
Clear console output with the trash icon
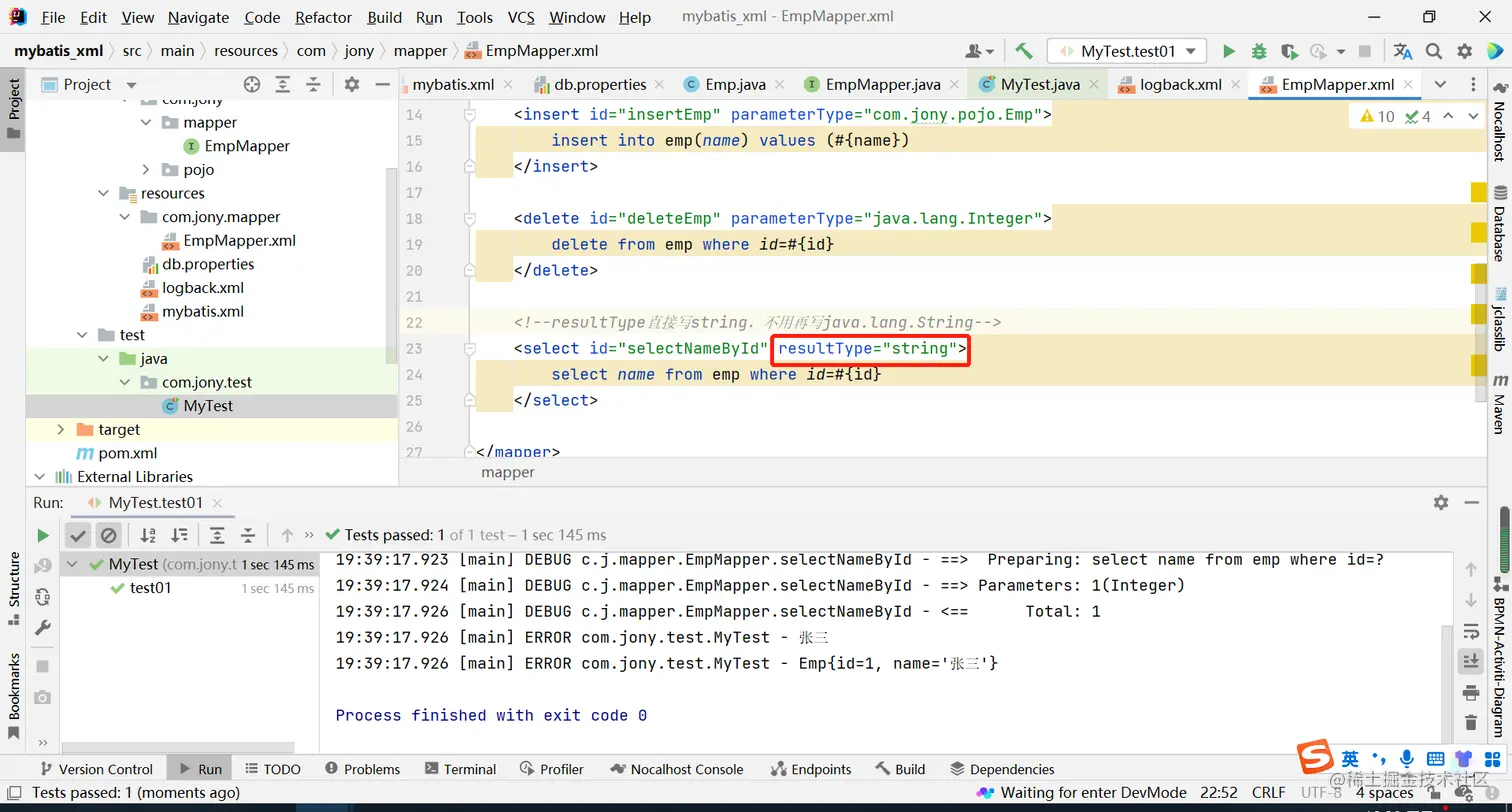[x=1470, y=722]
